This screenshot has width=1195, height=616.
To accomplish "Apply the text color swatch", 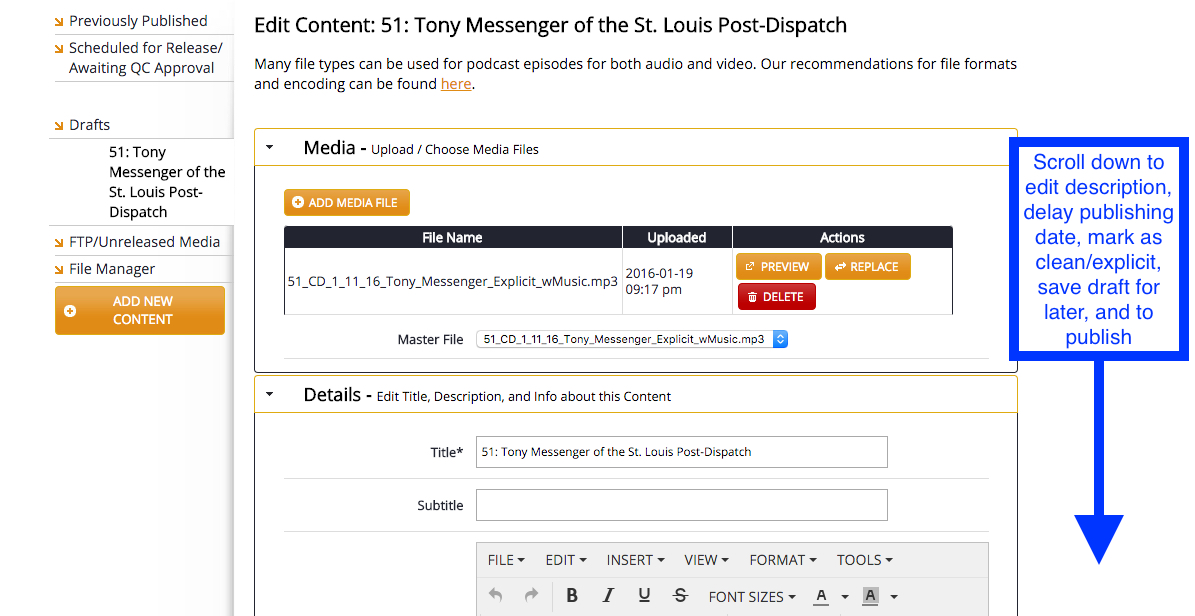I will pos(821,596).
